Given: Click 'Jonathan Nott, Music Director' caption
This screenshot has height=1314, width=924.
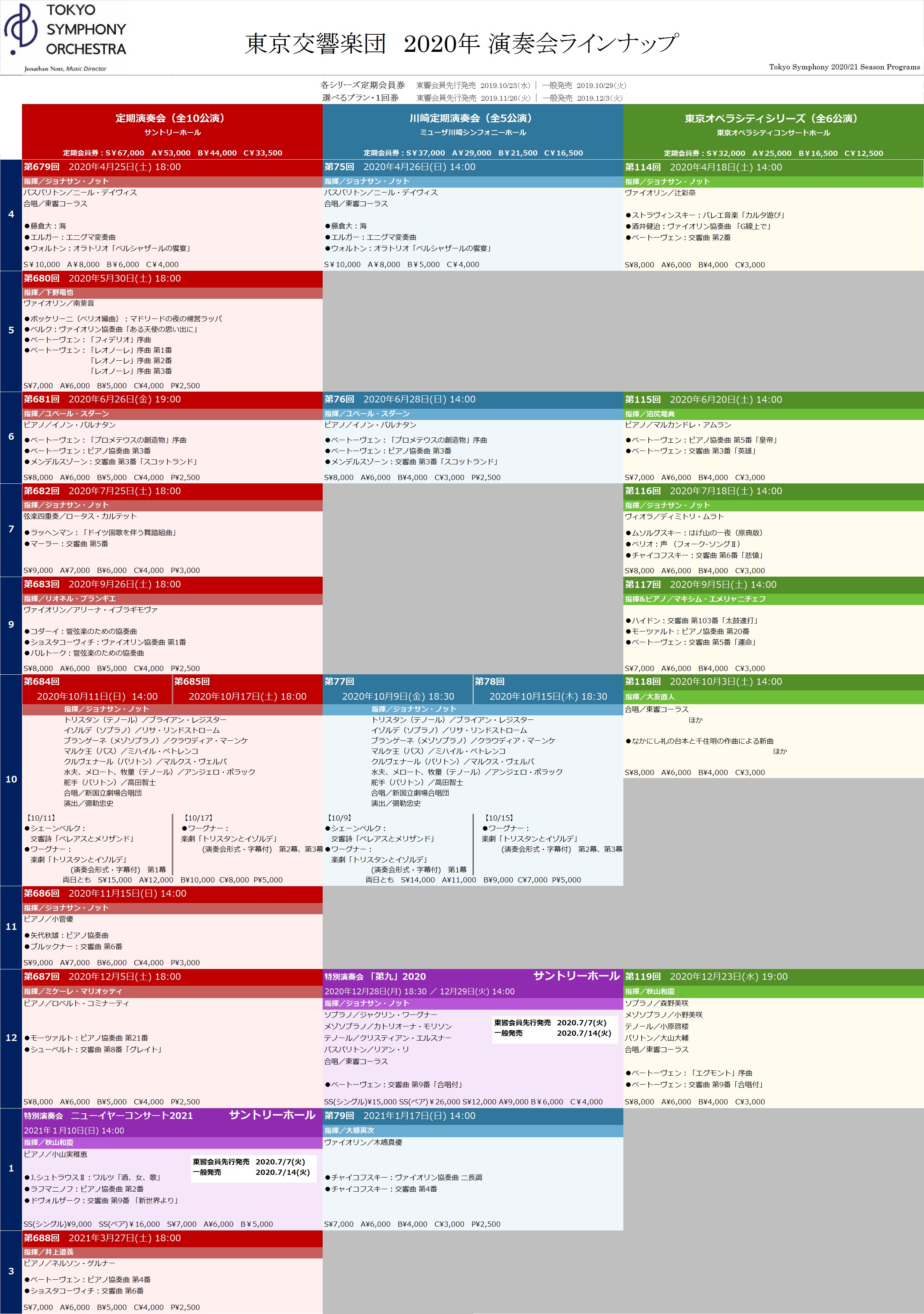Looking at the screenshot, I should pos(65,69).
